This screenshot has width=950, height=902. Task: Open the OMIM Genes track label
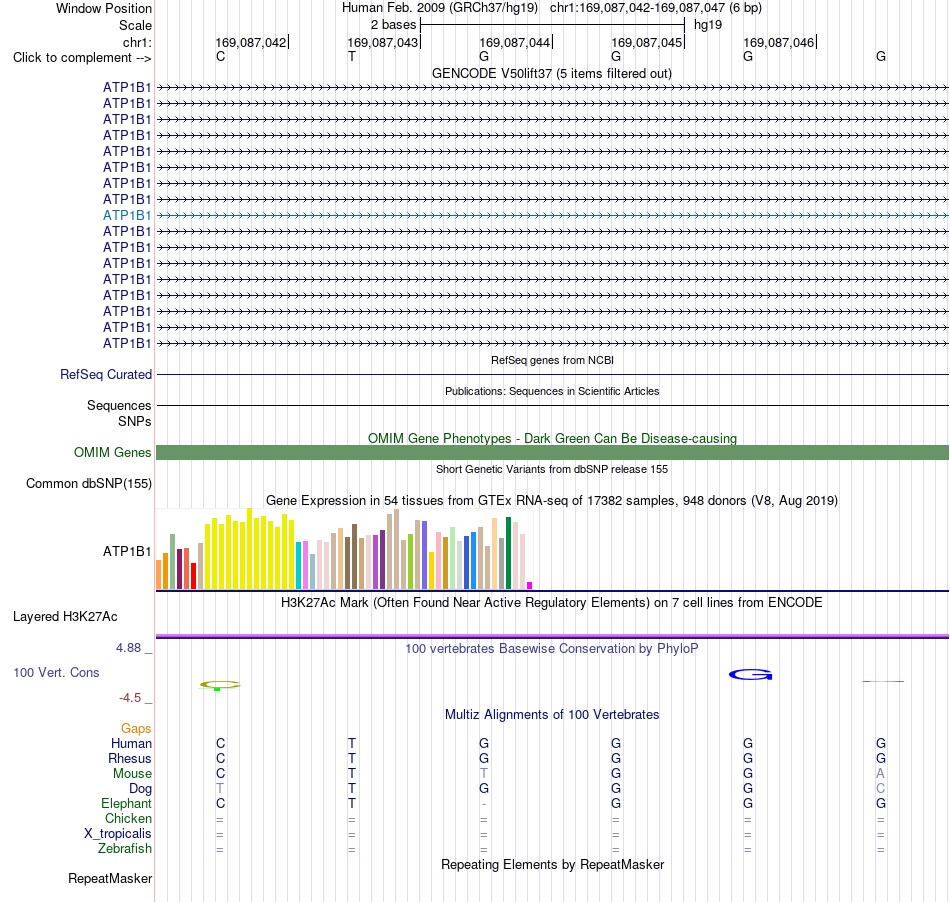coord(112,453)
